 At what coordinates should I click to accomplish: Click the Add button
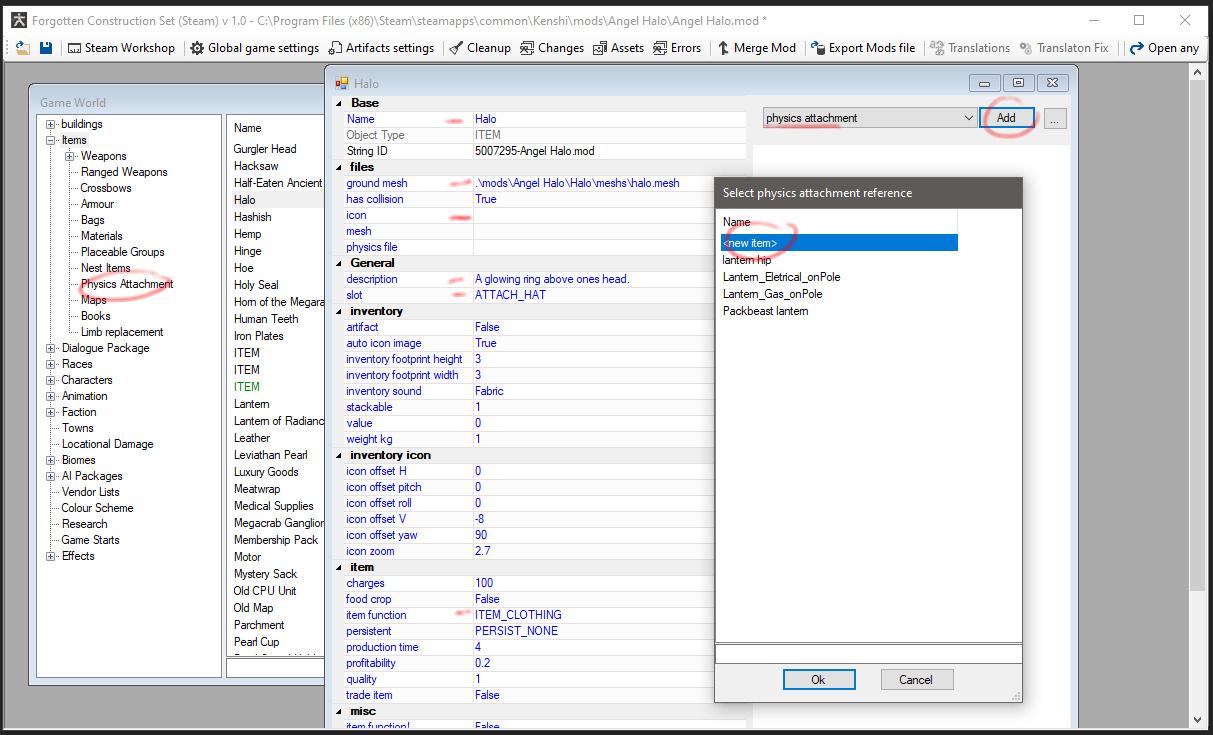[1006, 118]
